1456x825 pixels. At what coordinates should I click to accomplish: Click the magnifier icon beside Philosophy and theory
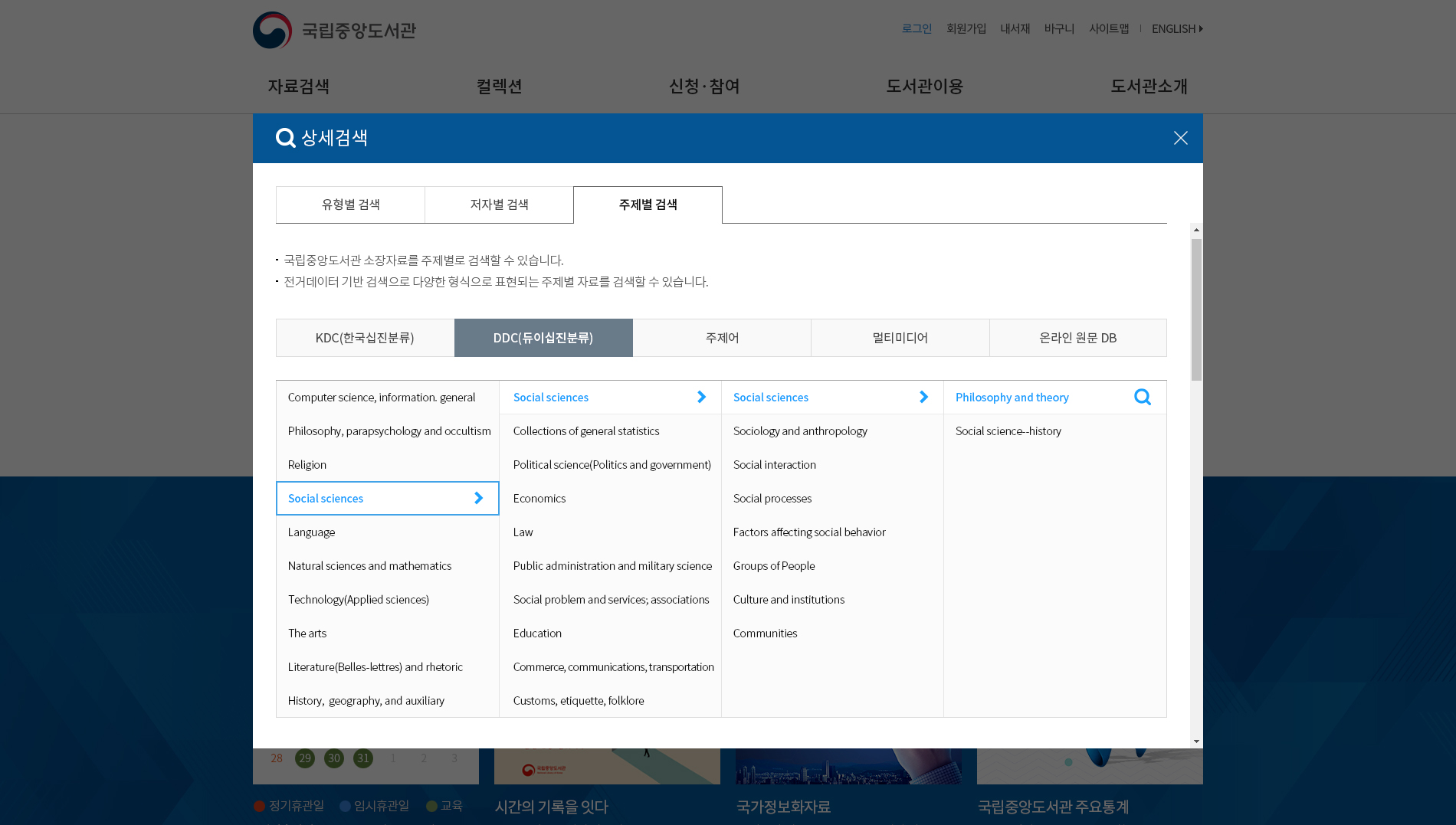point(1142,397)
